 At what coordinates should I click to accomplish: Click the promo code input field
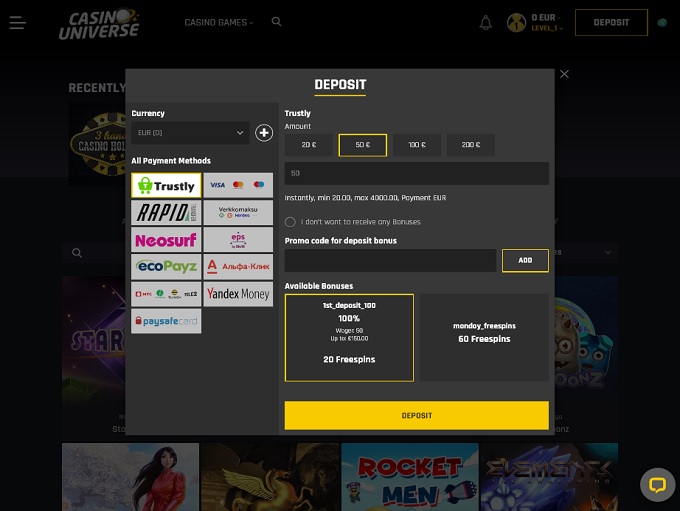(x=390, y=261)
